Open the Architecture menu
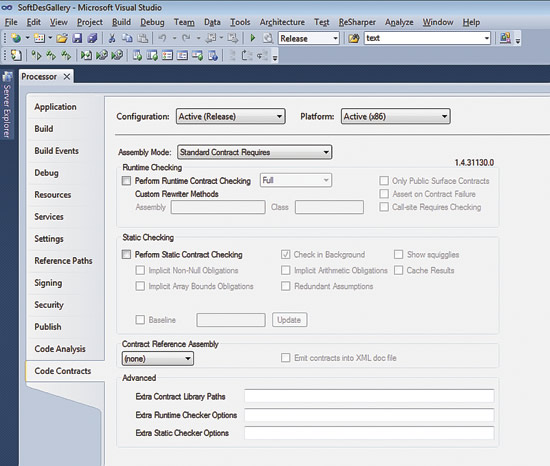 click(x=282, y=22)
